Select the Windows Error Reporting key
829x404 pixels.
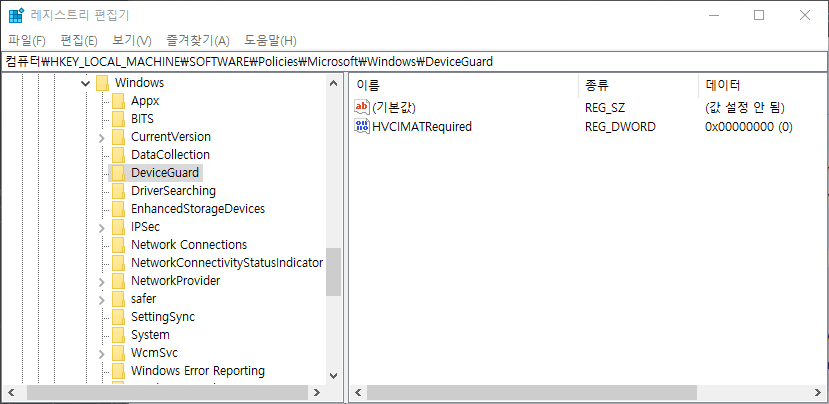198,370
